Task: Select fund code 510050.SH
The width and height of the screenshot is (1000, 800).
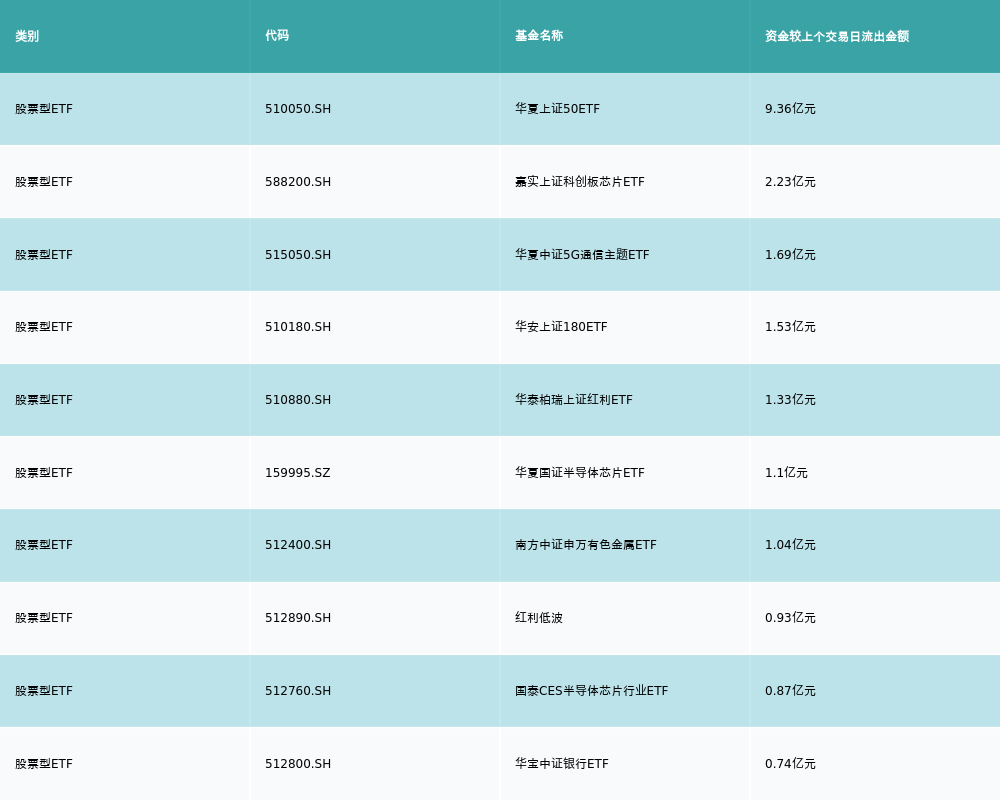Action: click(x=298, y=109)
